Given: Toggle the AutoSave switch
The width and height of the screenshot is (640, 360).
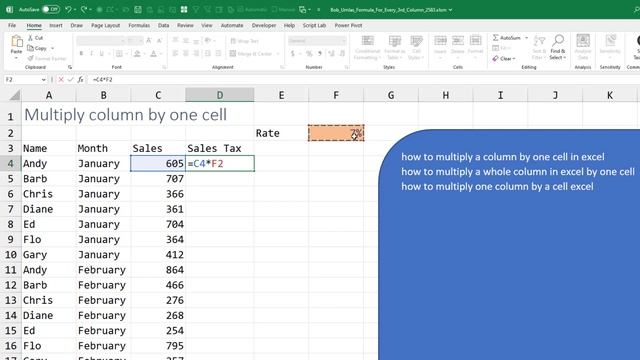Looking at the screenshot, I should pos(51,9).
